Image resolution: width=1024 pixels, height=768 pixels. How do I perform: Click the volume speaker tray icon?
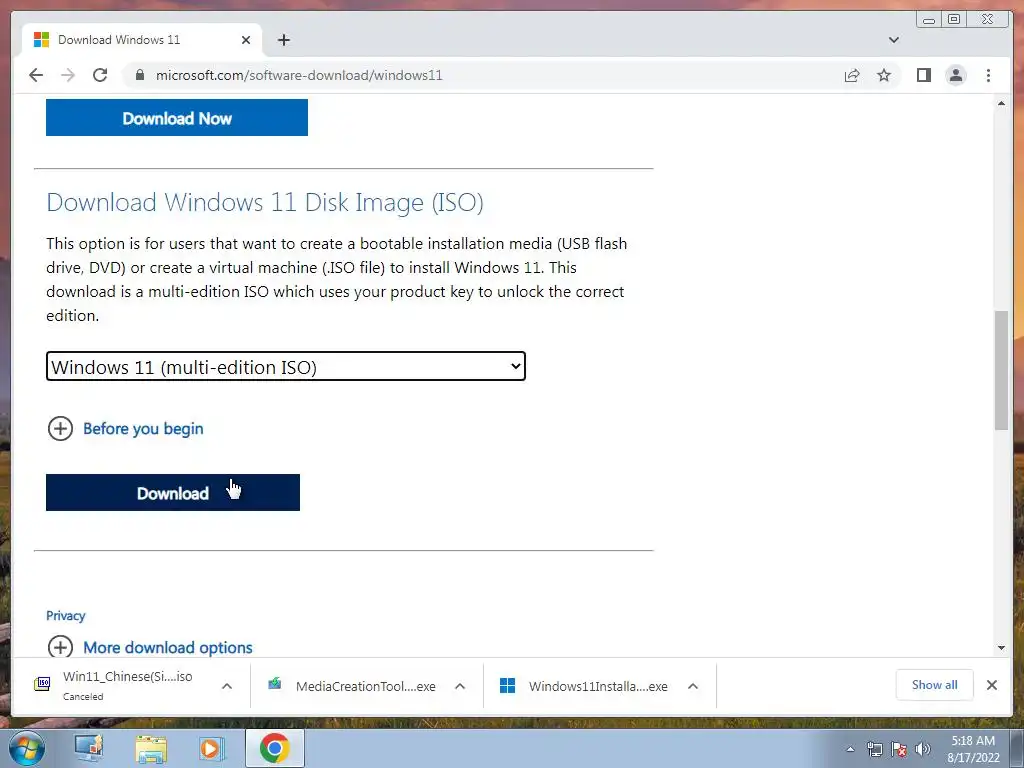pyautogui.click(x=922, y=749)
